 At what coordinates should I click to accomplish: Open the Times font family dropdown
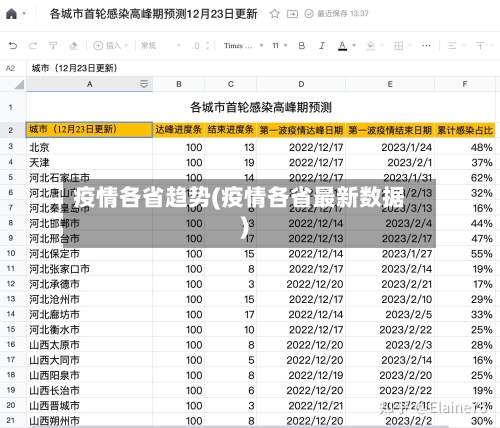(244, 45)
